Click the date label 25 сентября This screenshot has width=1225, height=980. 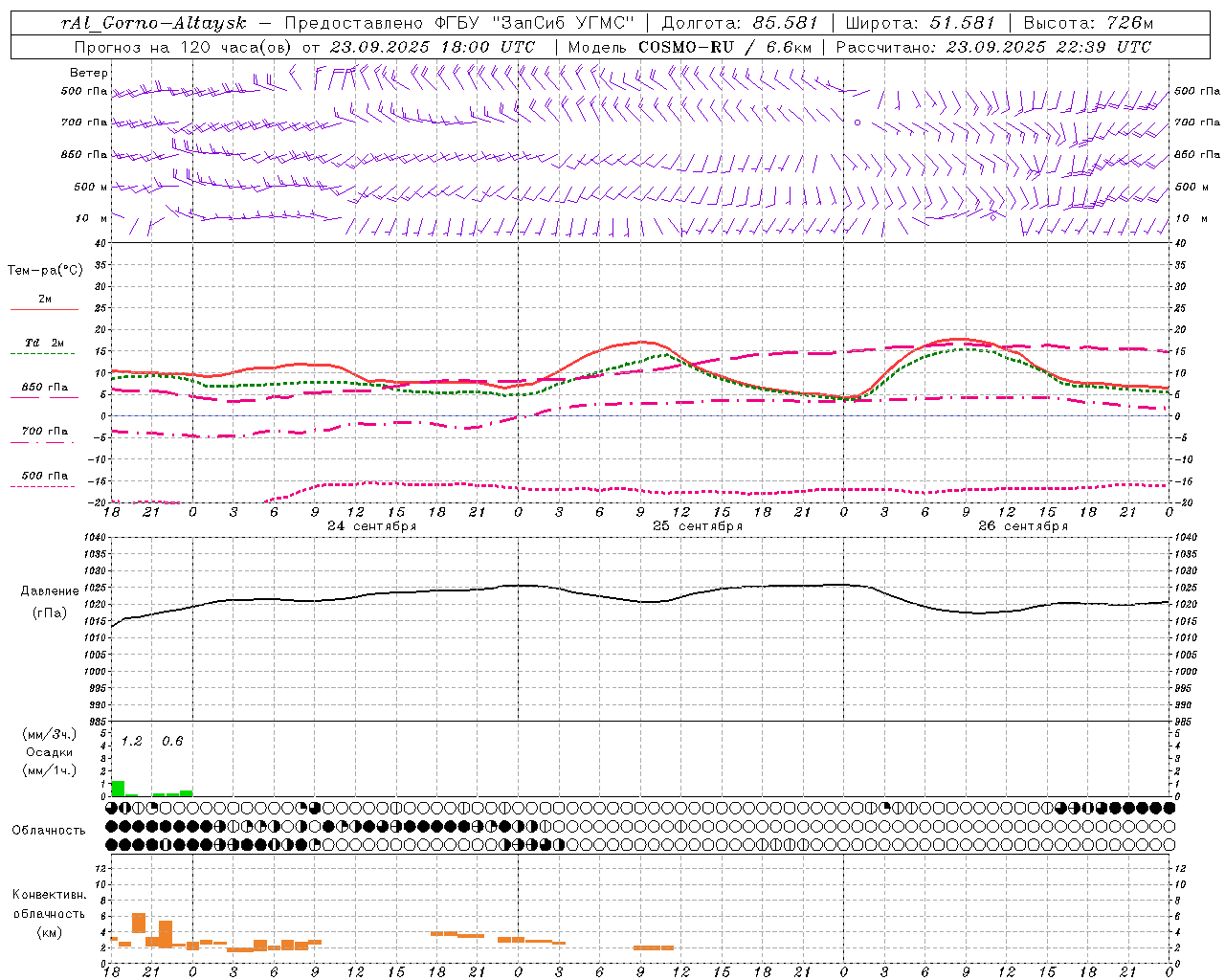coord(698,526)
